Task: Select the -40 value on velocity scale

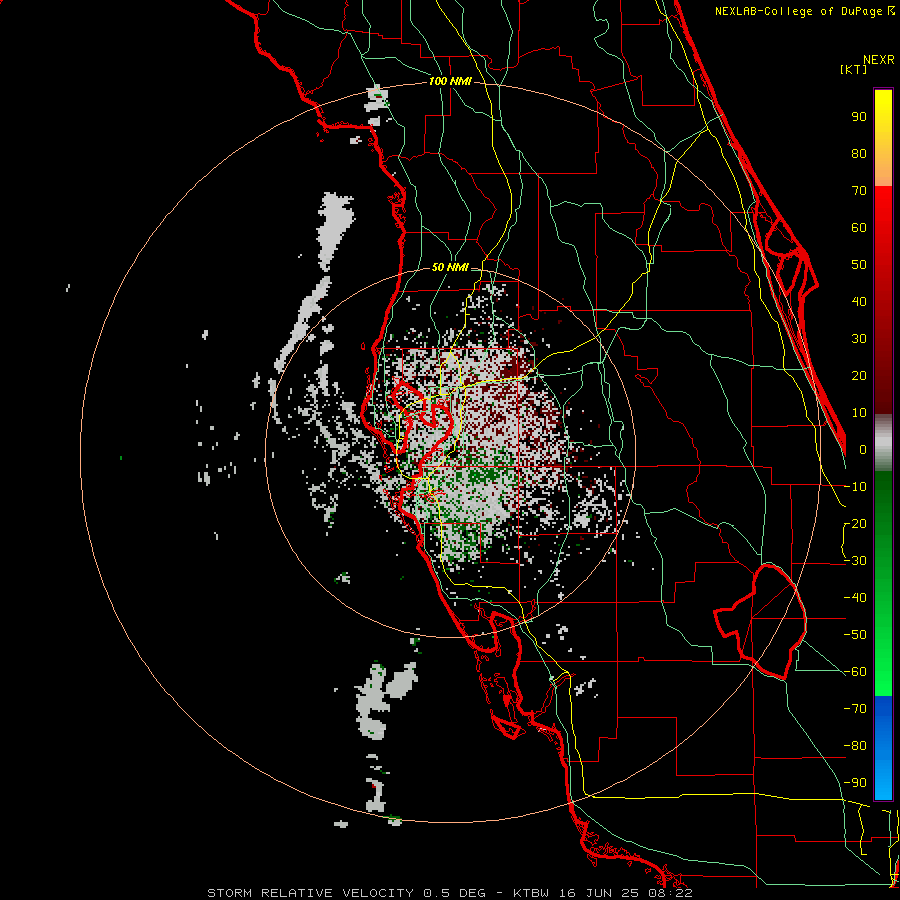Action: point(855,598)
